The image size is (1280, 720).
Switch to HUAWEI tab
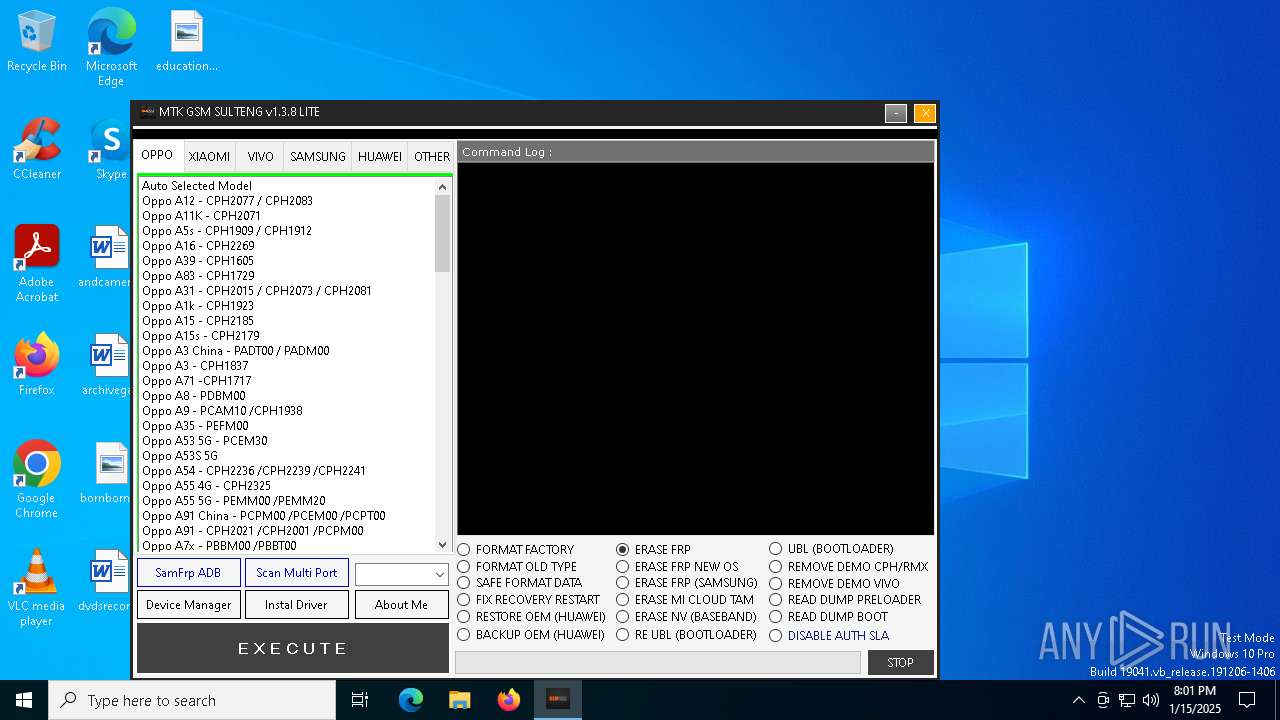tap(380, 157)
